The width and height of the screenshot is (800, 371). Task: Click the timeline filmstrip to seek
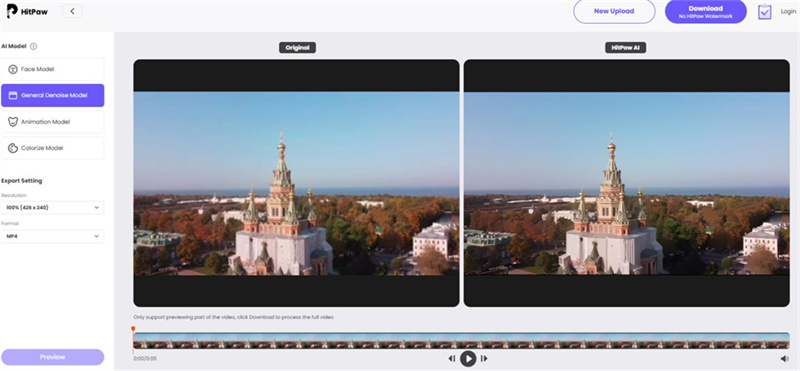[x=461, y=341]
